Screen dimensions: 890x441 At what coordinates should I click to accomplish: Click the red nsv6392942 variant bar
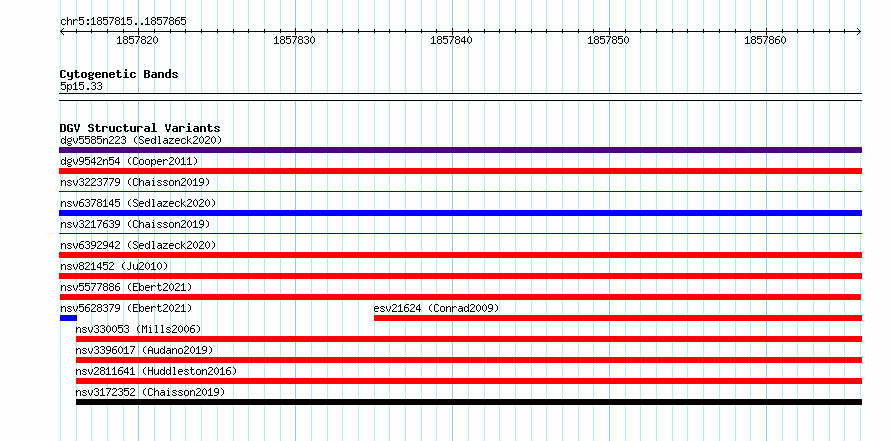(x=460, y=255)
